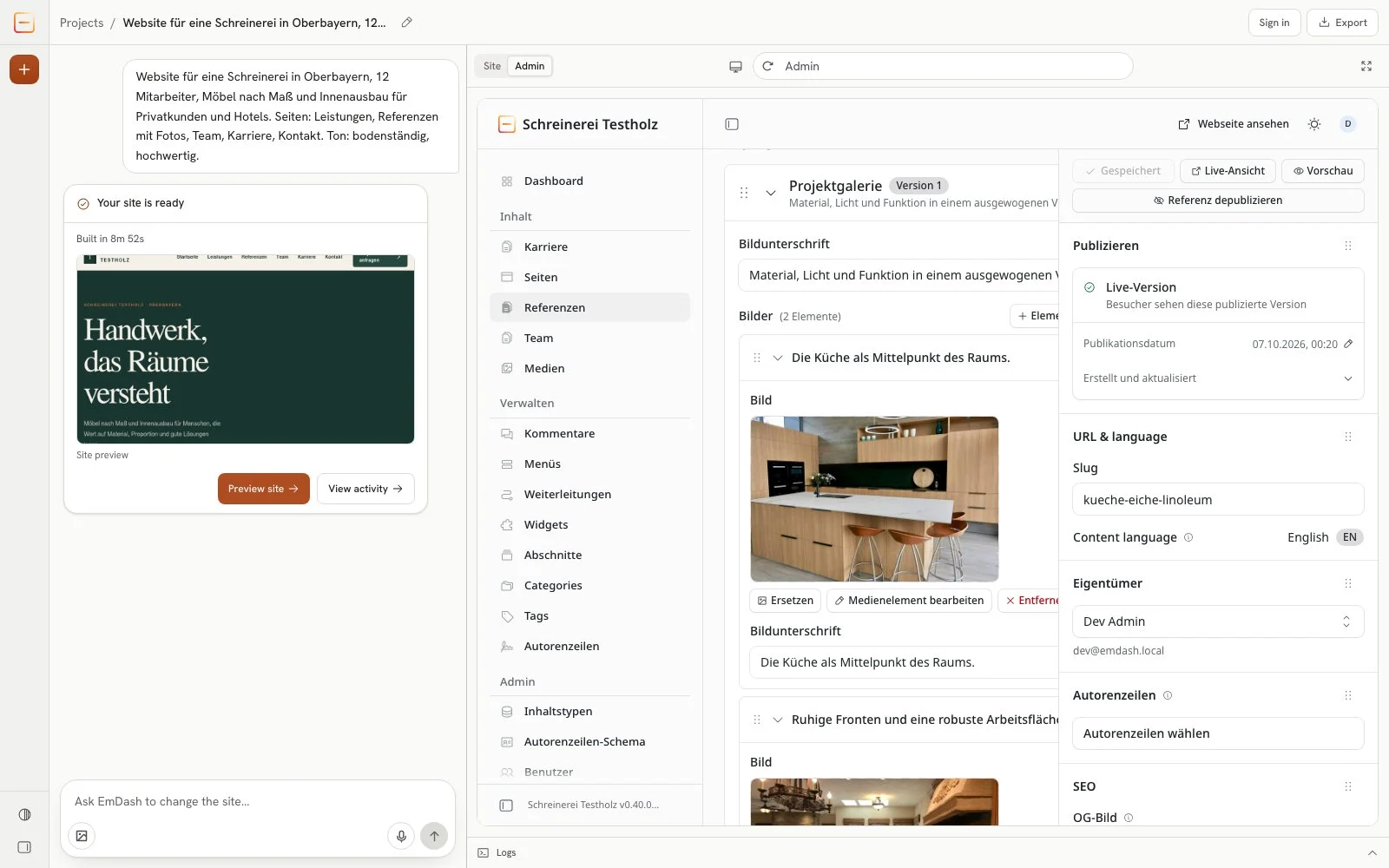Toggle left rail panel layout icon
Screen dimensions: 1389x868
24,847
